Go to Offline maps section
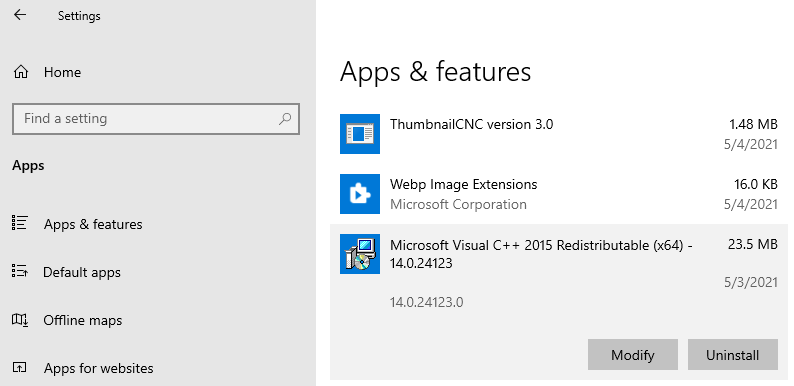The width and height of the screenshot is (794, 386). [83, 320]
